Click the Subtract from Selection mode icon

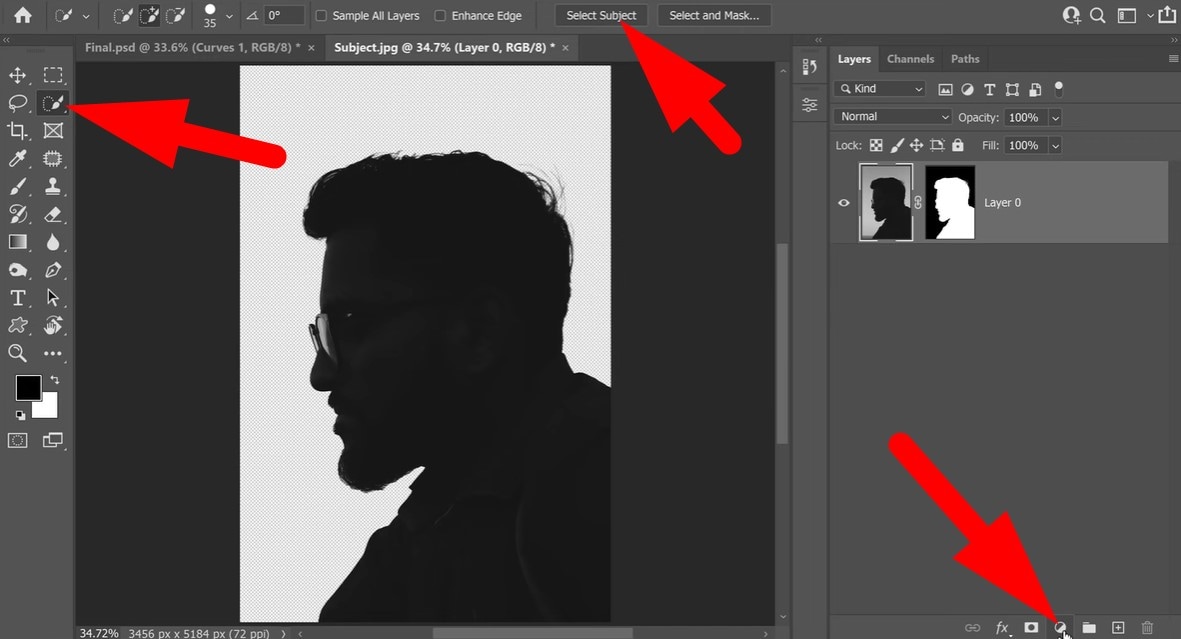coord(175,15)
